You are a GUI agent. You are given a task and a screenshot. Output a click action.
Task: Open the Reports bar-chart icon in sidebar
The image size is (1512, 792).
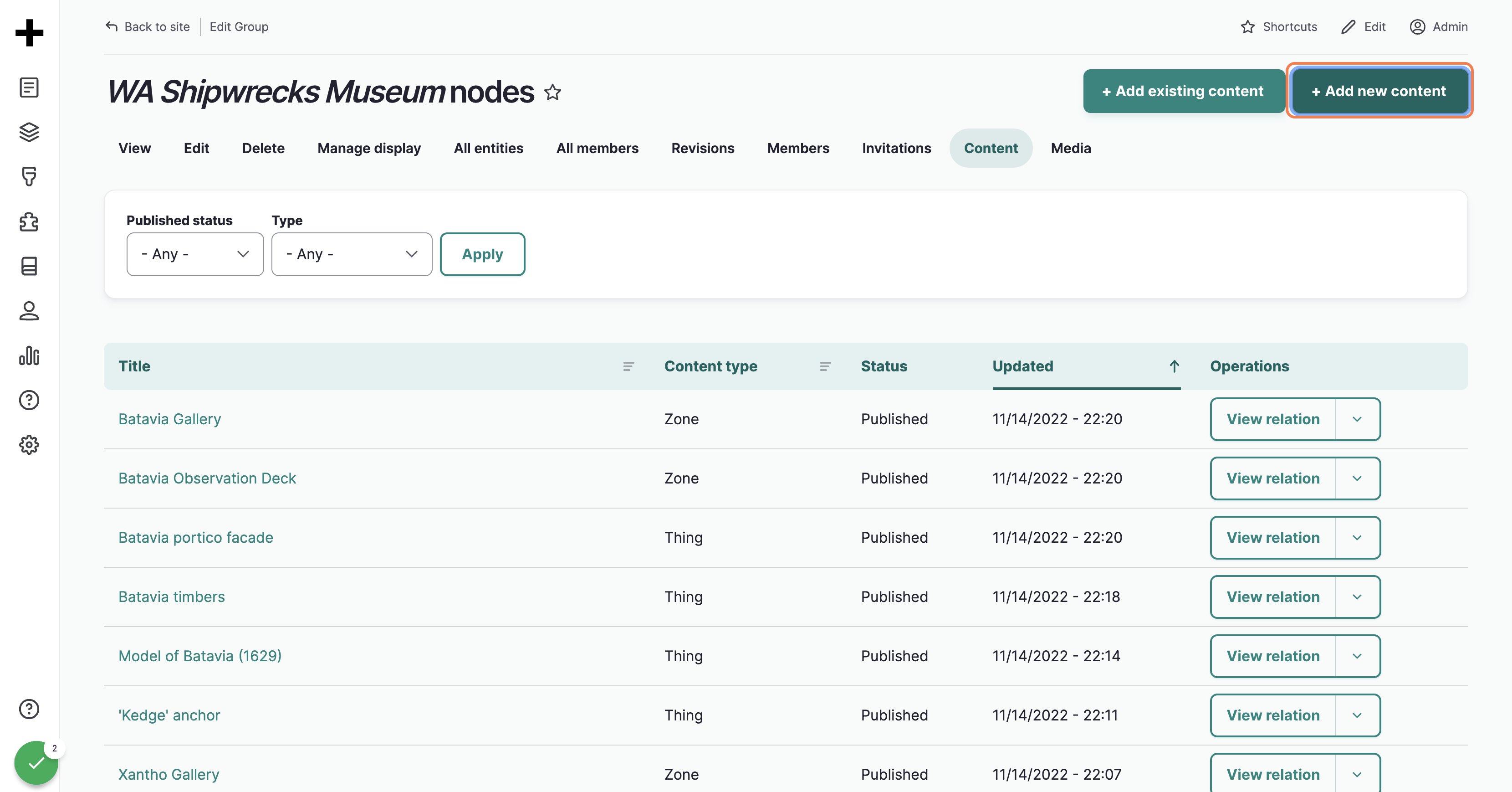(x=29, y=355)
